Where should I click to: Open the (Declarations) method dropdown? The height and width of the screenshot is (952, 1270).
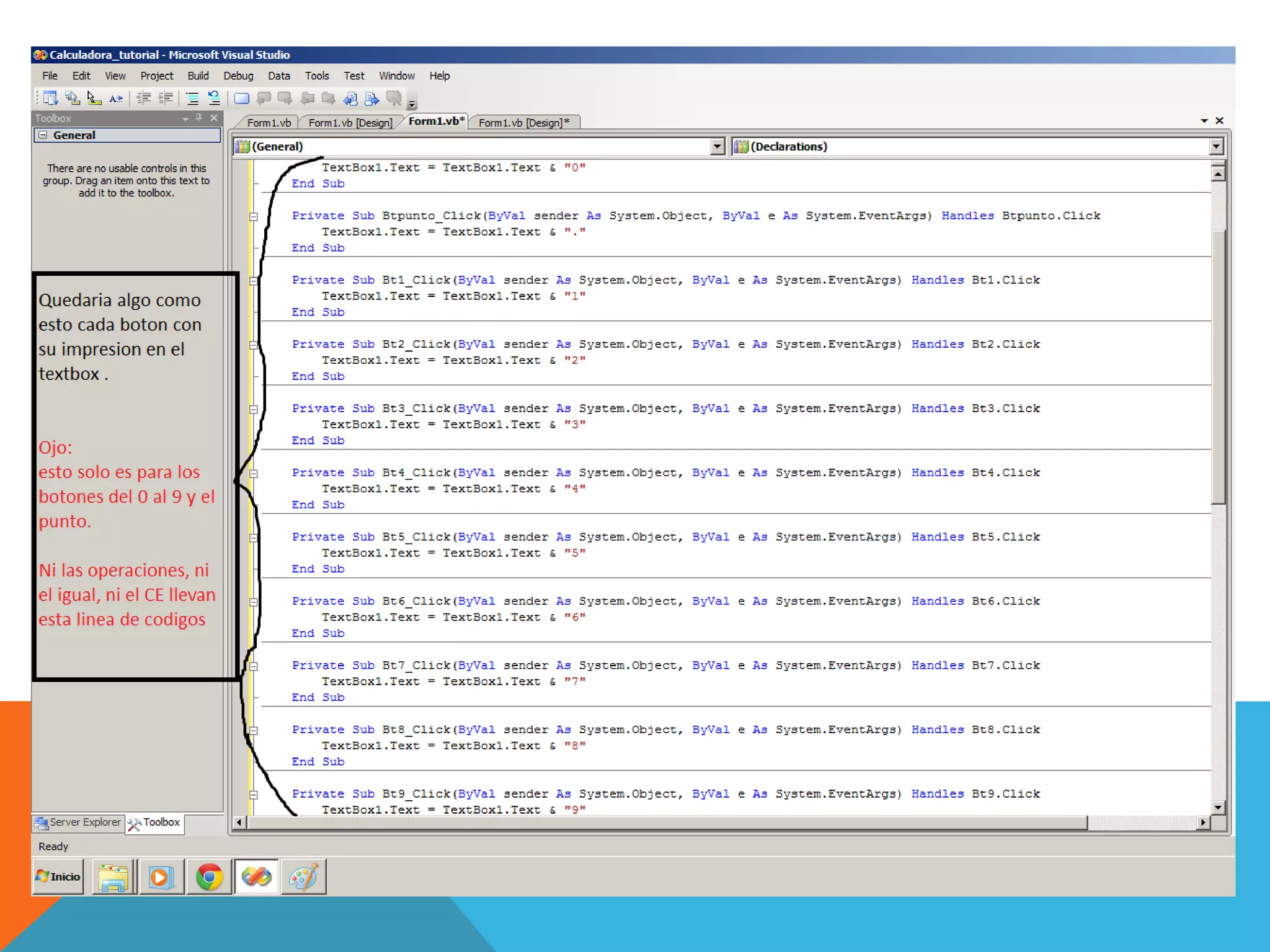[x=1215, y=146]
